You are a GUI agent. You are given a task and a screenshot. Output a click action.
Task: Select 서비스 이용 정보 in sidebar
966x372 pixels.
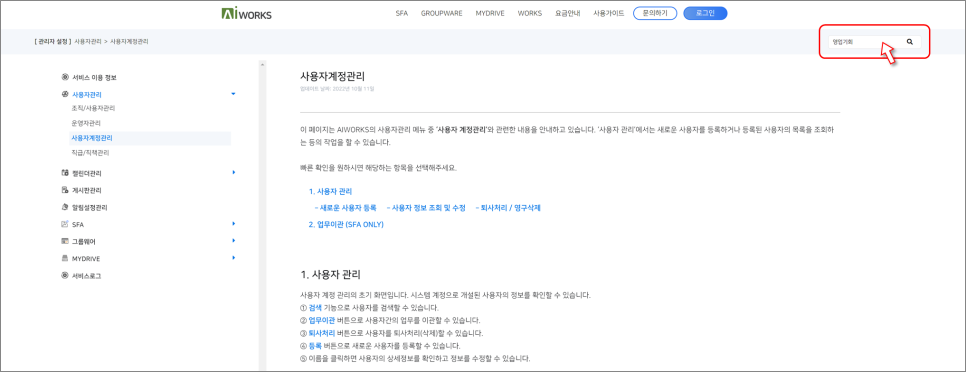point(94,78)
